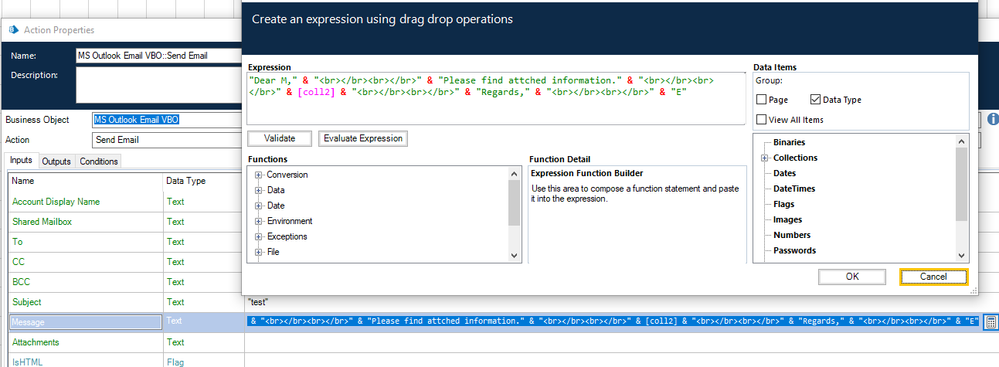Image resolution: width=999 pixels, height=367 pixels.
Task: Click the Message value expression field
Action: 614,322
